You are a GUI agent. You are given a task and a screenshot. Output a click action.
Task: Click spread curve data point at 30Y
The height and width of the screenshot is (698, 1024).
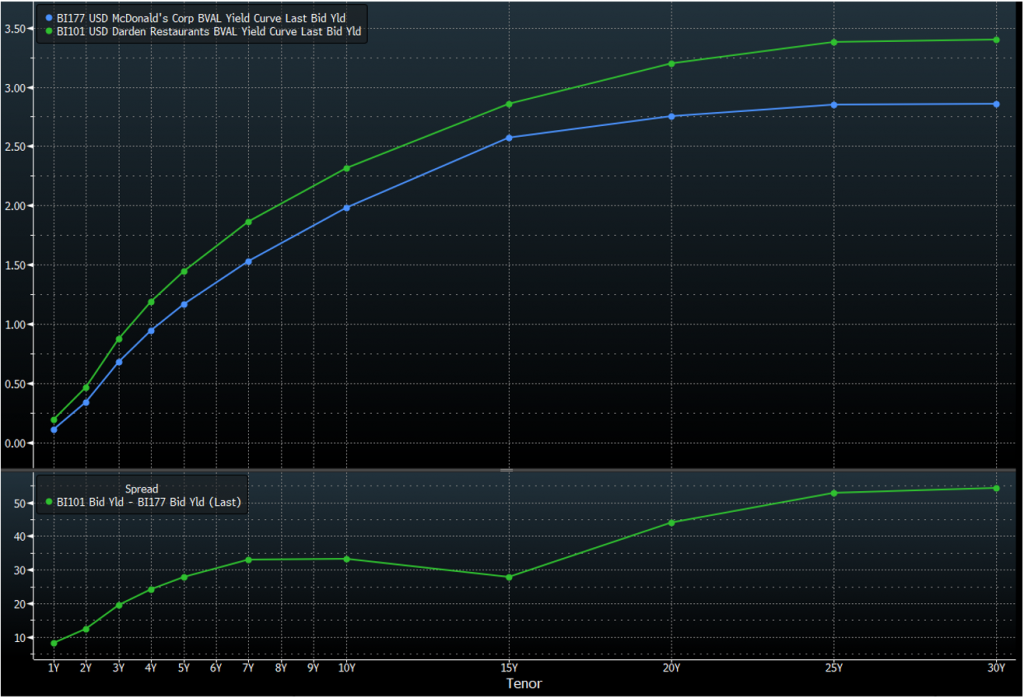coord(996,488)
